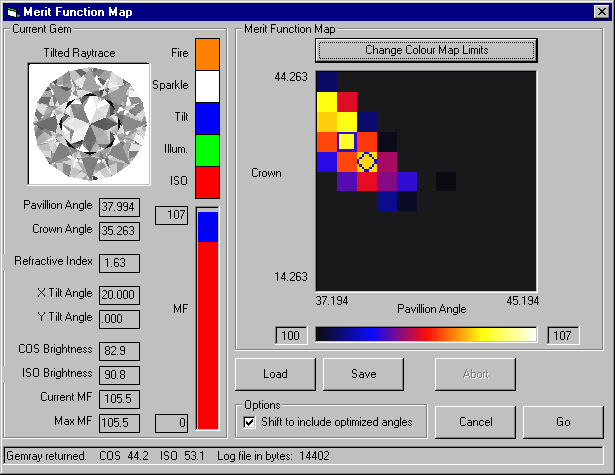Viewport: 615px width, 475px height.
Task: Click the colour map gradient legend bar
Action: click(426, 335)
